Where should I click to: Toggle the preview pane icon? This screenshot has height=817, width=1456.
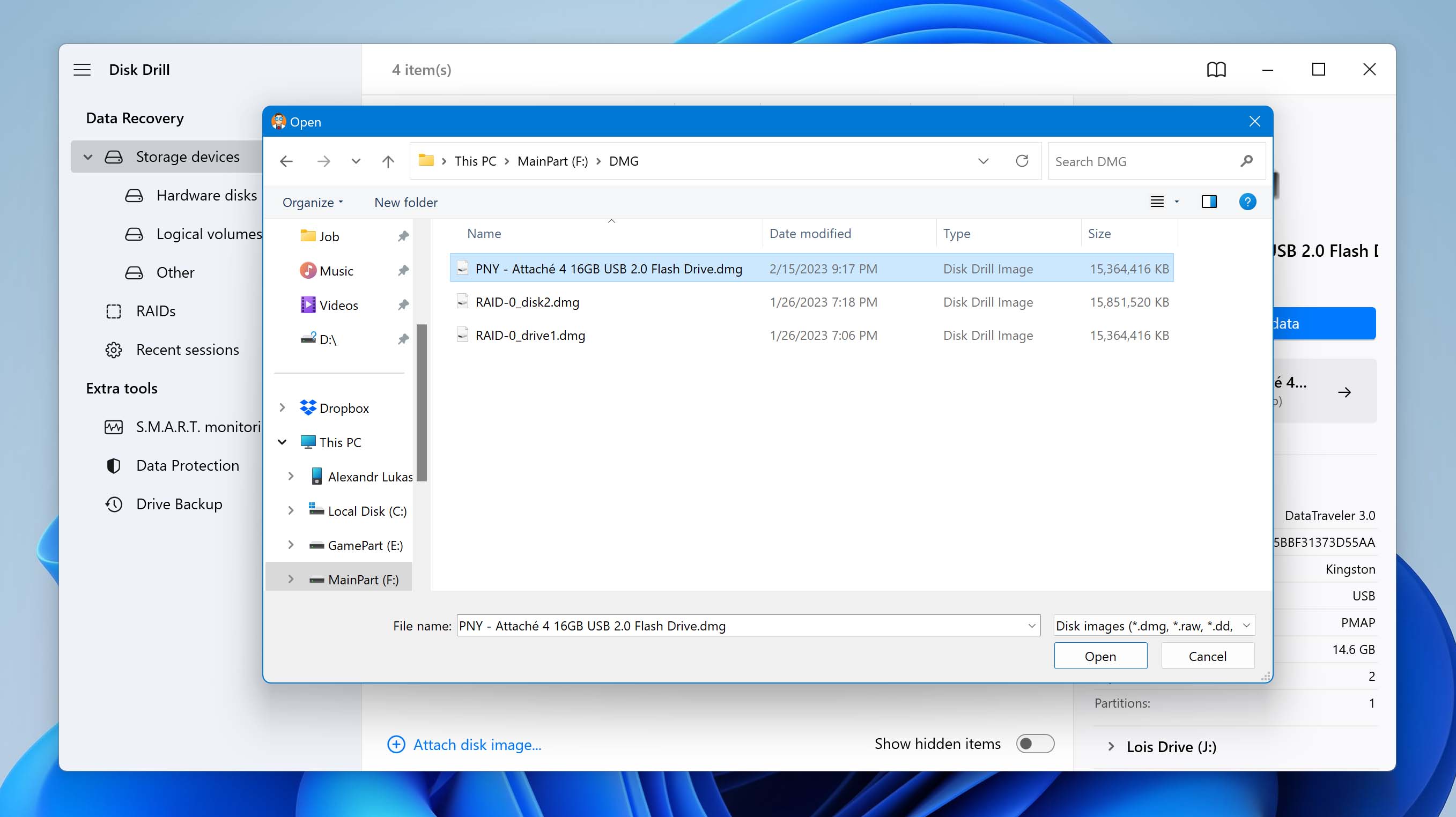1209,202
